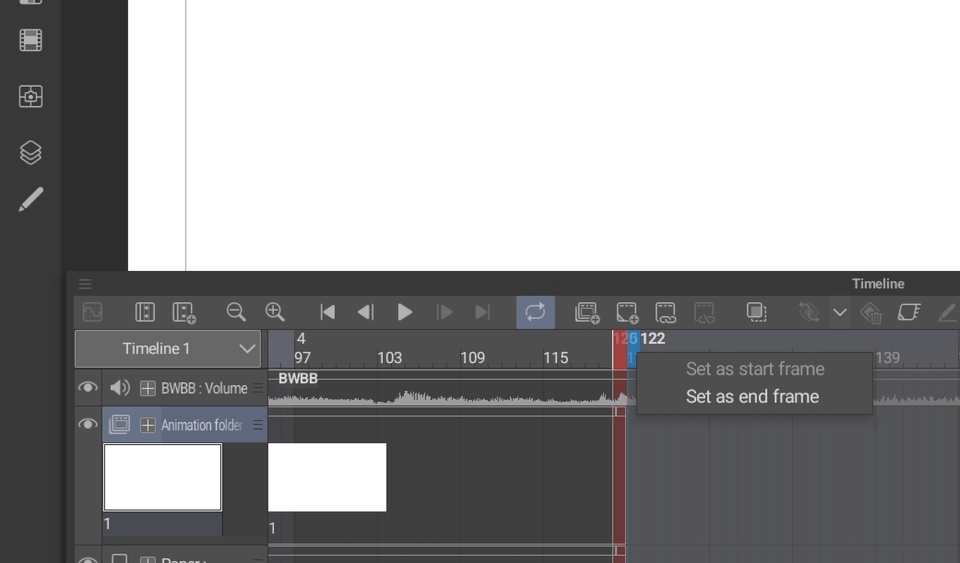Hide the BWBB audio track via eye icon

tap(88, 387)
